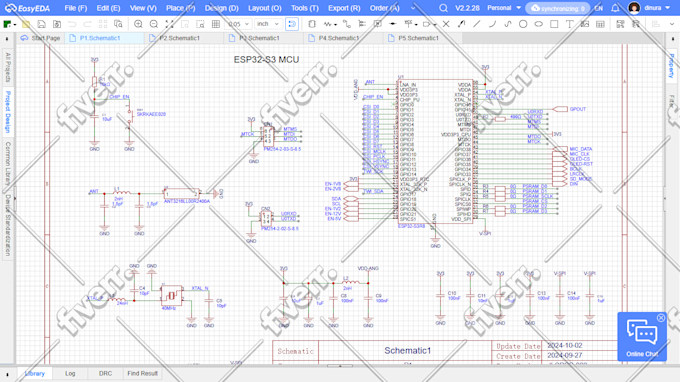This screenshot has width=680, height=382.
Task: Open the Common Library side panel
Action: (x=7, y=164)
